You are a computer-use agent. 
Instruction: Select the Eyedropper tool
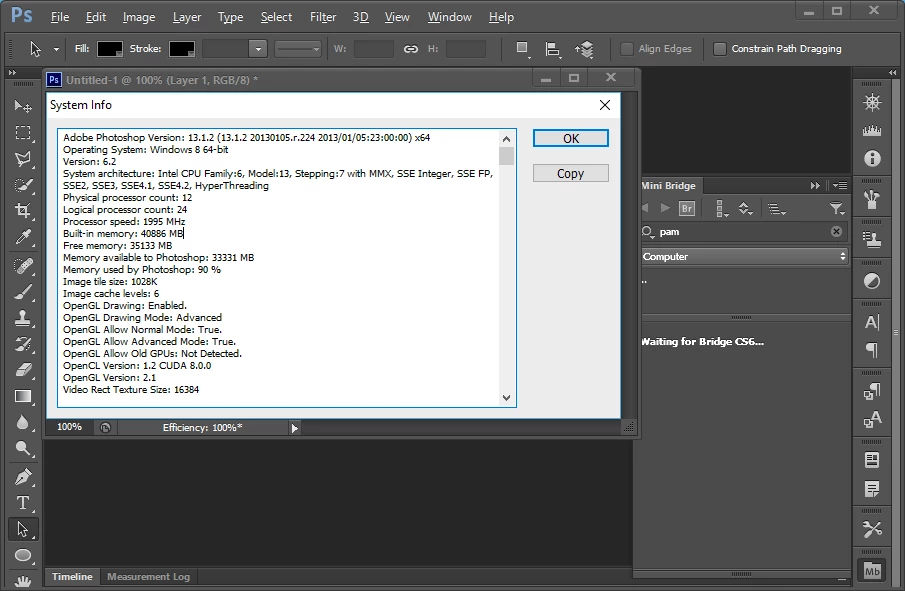tap(23, 237)
